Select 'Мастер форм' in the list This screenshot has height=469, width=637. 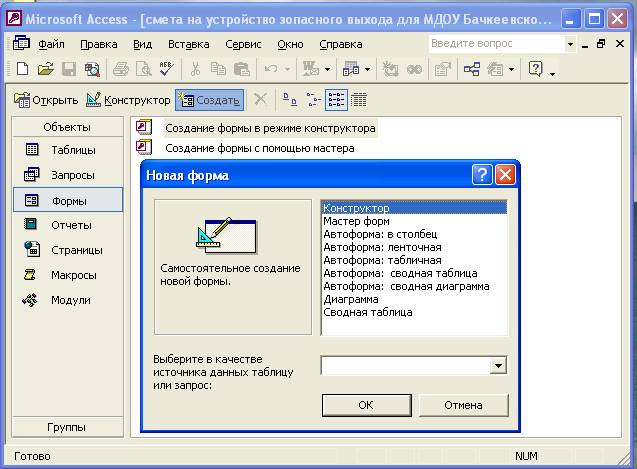(x=356, y=221)
